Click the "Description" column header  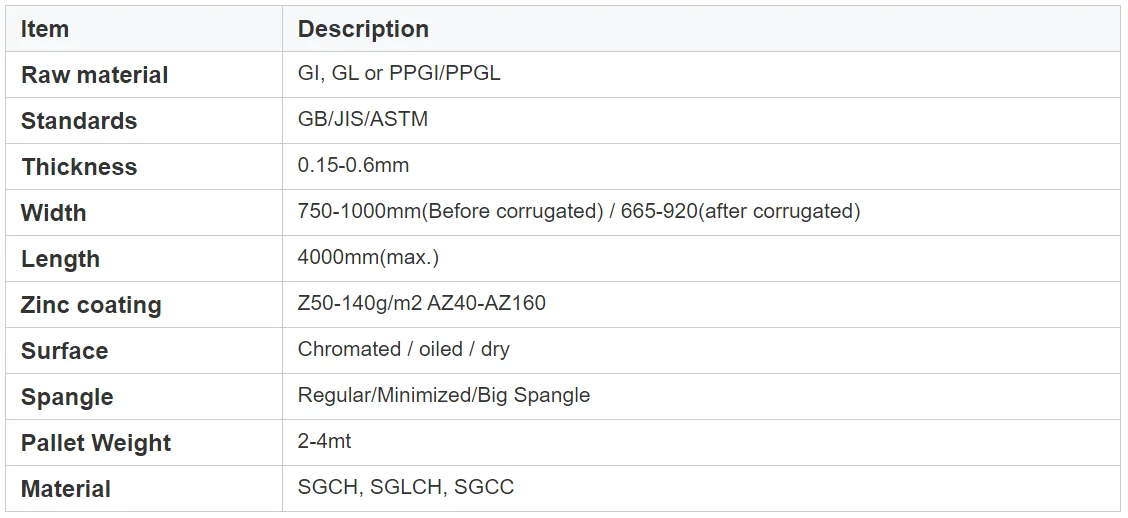[363, 29]
